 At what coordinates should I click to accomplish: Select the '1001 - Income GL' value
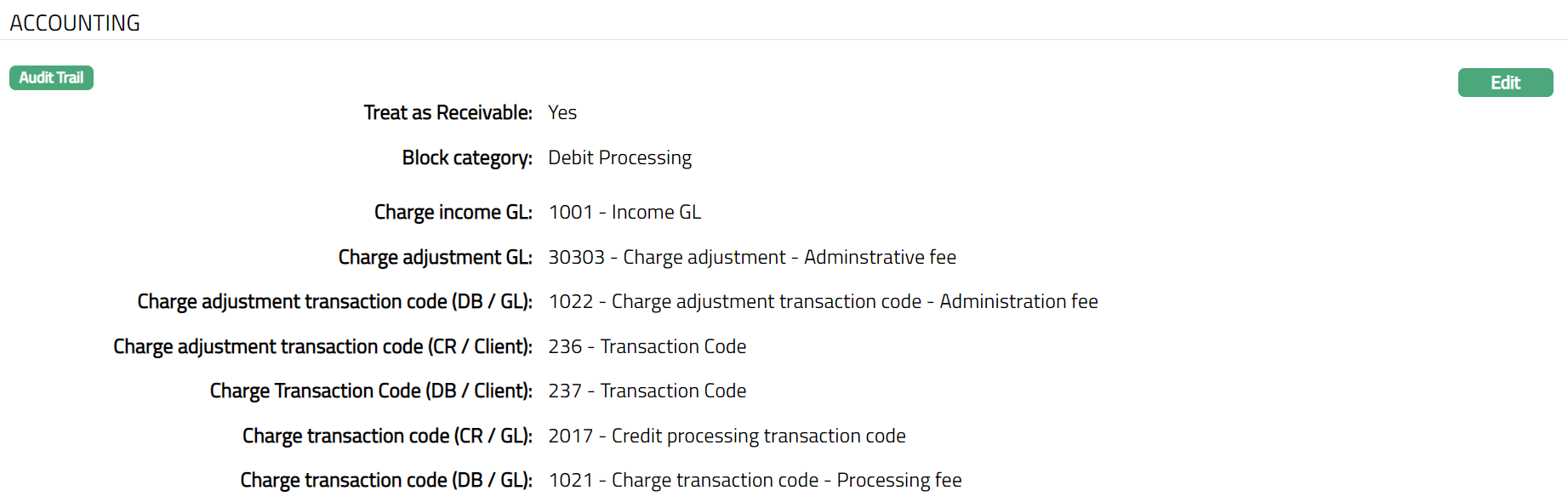coord(624,212)
